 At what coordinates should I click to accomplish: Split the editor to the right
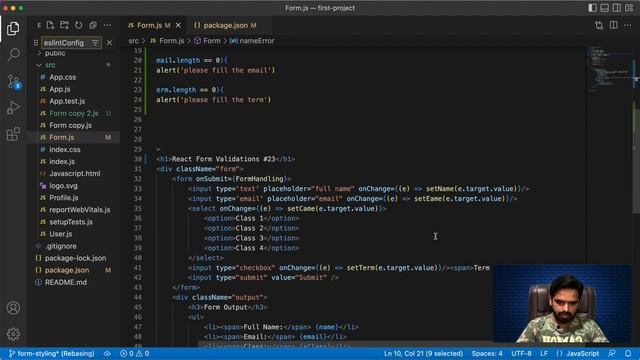(x=613, y=25)
